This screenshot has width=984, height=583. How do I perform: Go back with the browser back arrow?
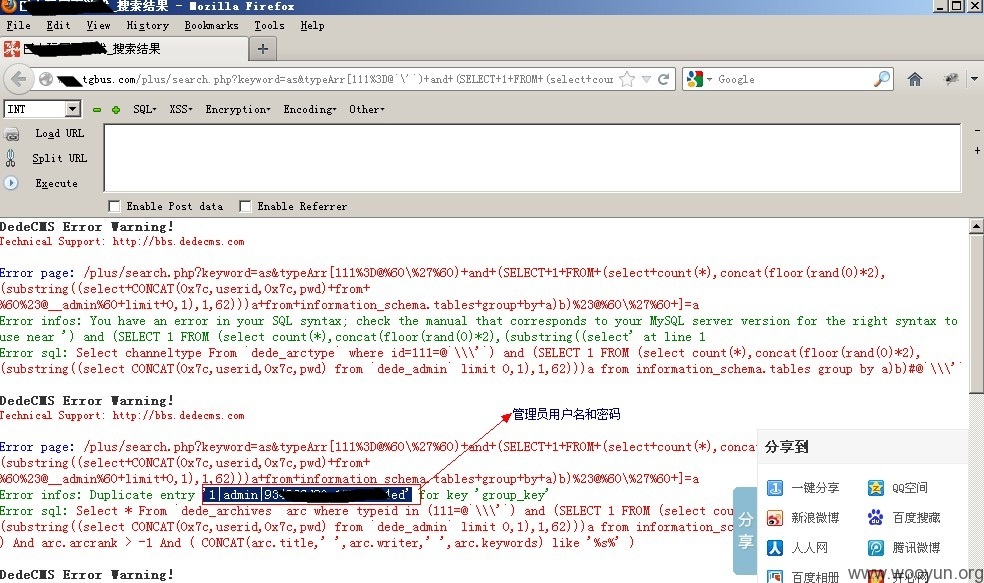click(18, 80)
